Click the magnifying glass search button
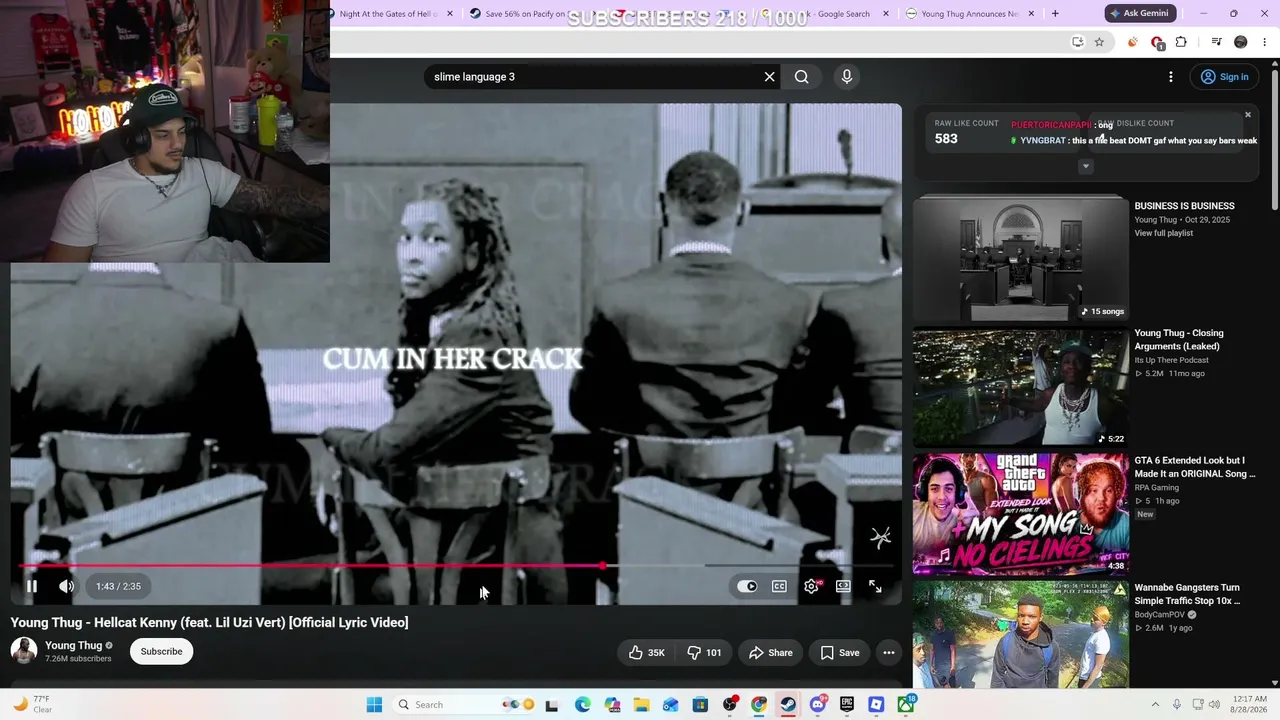Image resolution: width=1280 pixels, height=720 pixels. pos(801,77)
